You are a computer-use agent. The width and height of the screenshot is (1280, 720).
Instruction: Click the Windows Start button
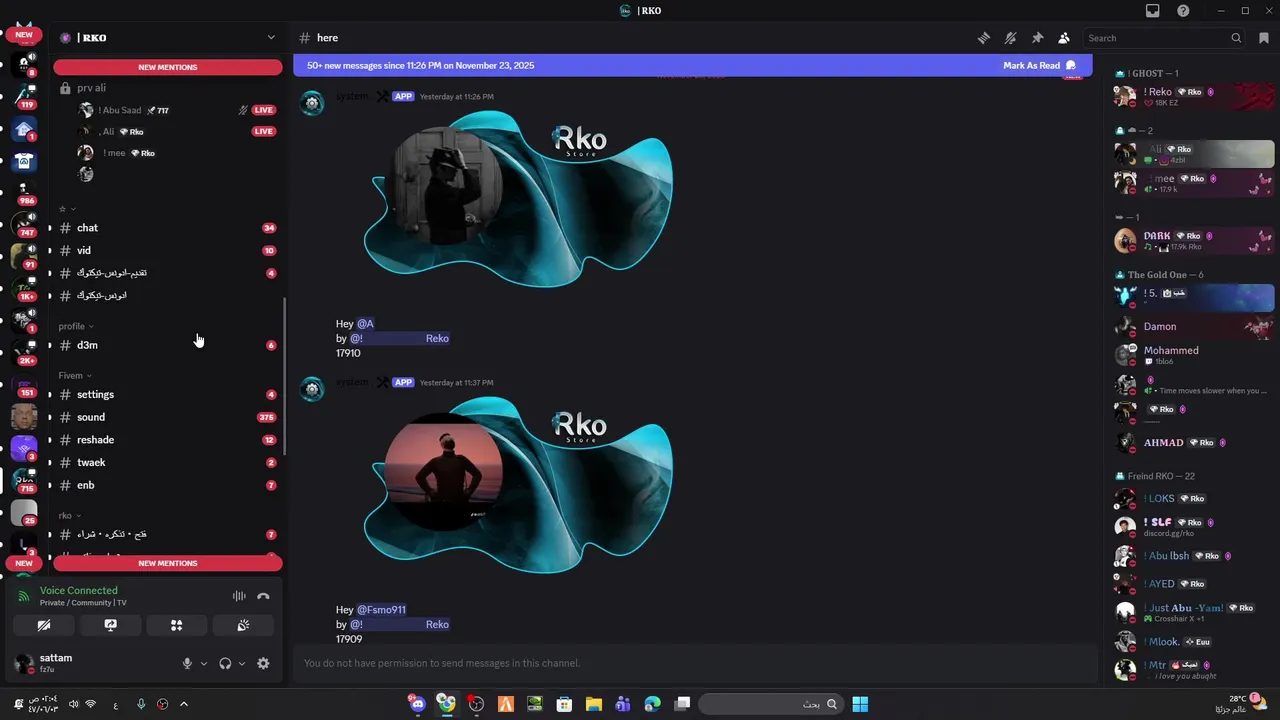click(860, 704)
